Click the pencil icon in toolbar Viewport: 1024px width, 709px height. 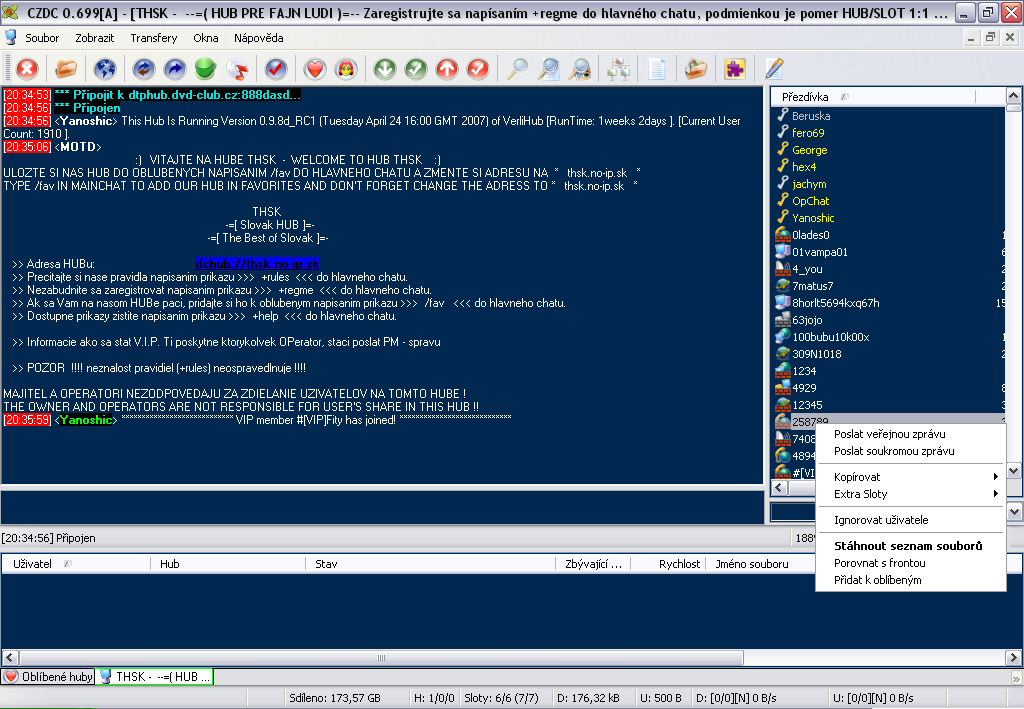coord(774,69)
